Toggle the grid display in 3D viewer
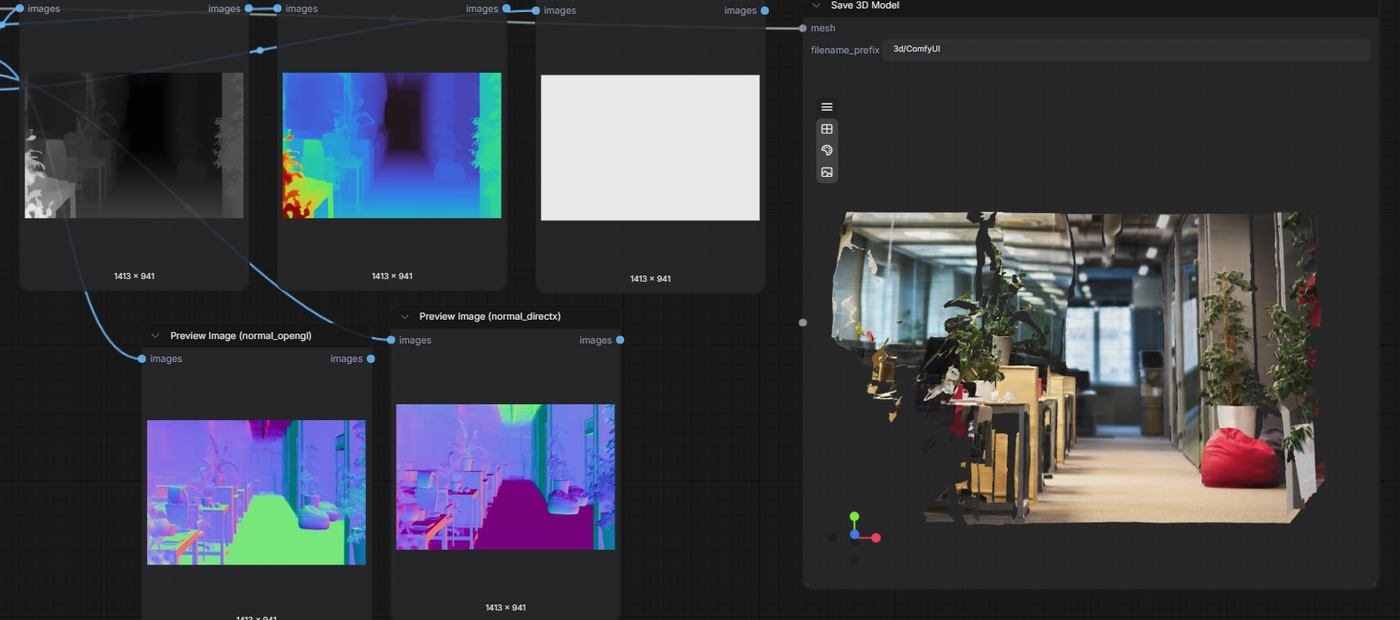Image resolution: width=1400 pixels, height=620 pixels. pyautogui.click(x=826, y=129)
